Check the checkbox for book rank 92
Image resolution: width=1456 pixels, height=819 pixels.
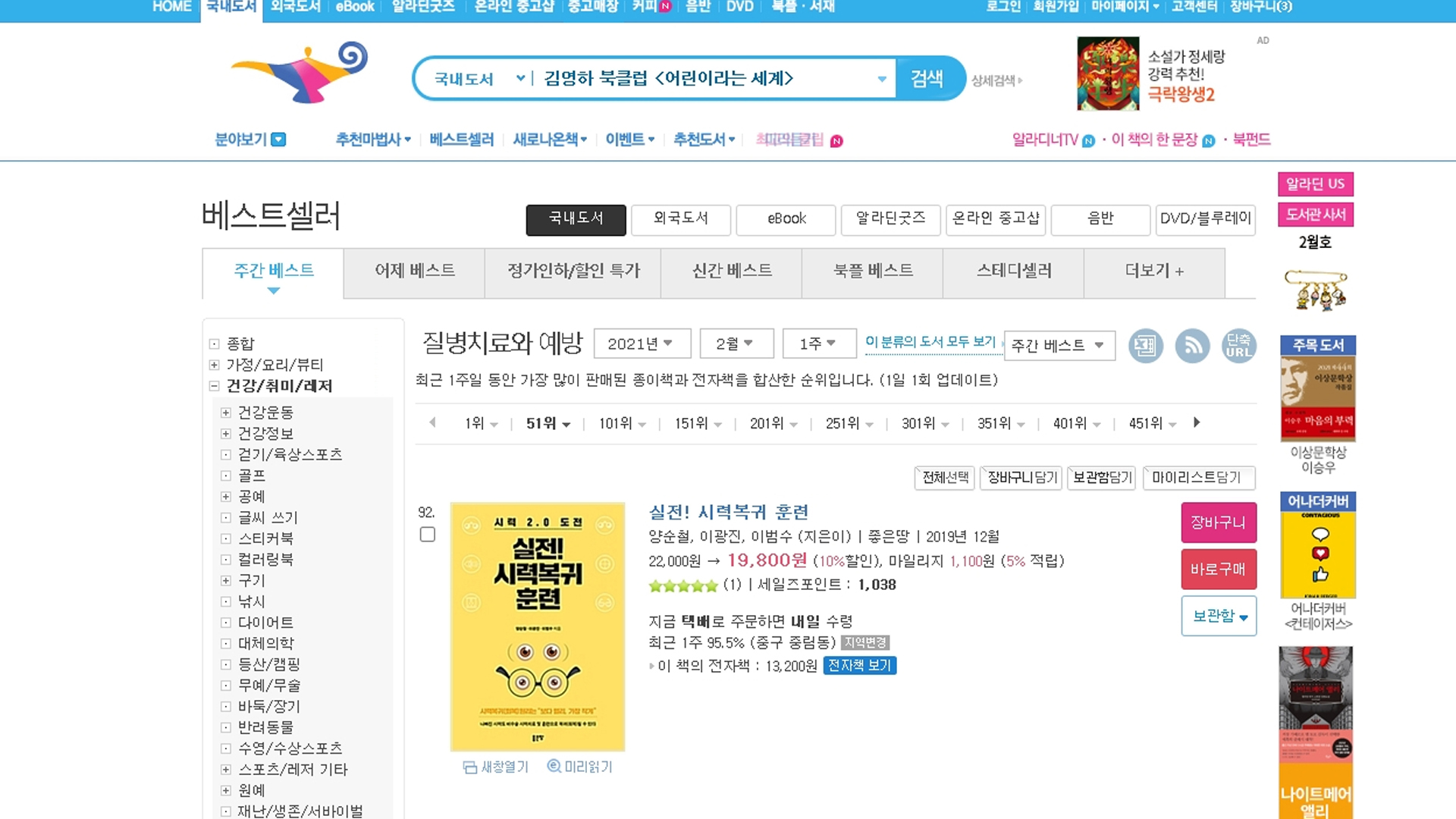(x=428, y=535)
